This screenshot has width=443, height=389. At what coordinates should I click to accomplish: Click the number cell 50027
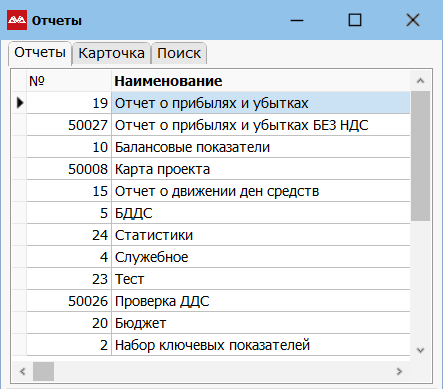[69, 125]
